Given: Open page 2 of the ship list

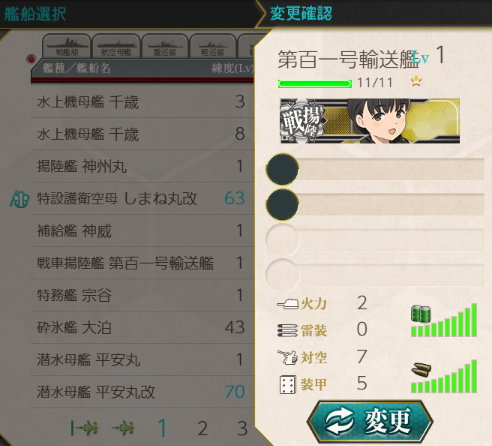Looking at the screenshot, I should click(202, 428).
